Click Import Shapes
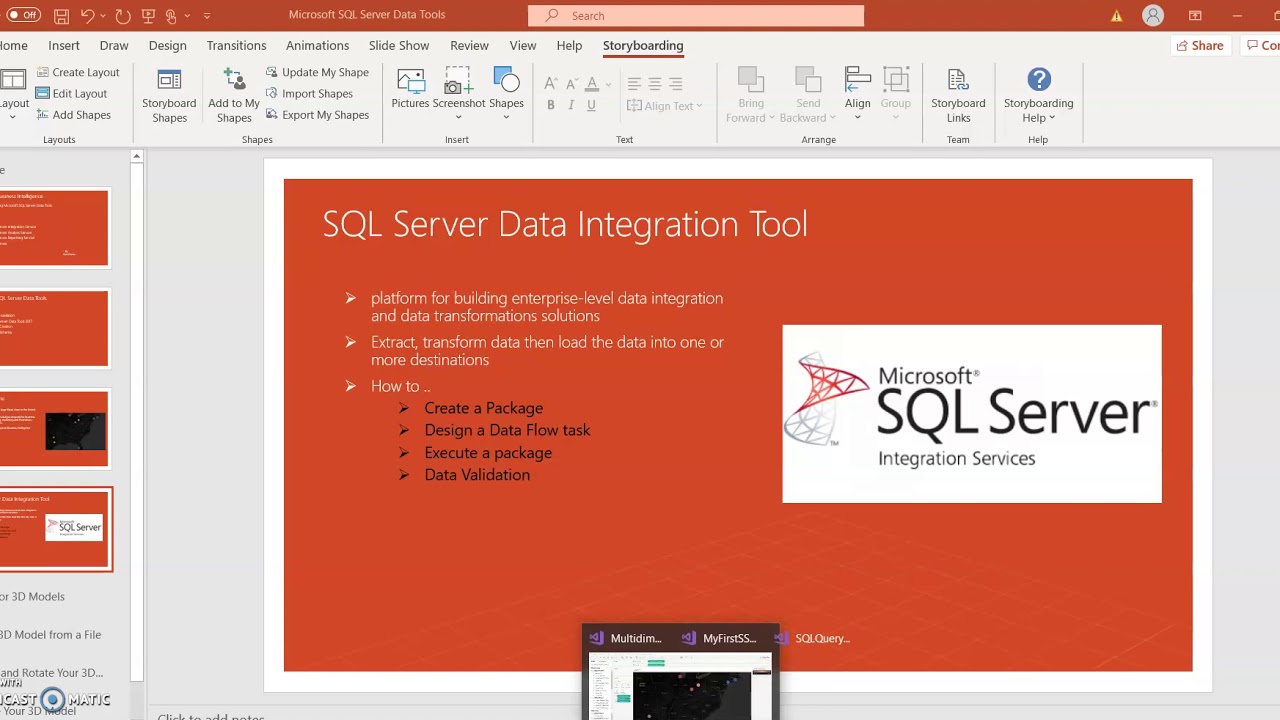This screenshot has width=1280, height=720. click(309, 93)
